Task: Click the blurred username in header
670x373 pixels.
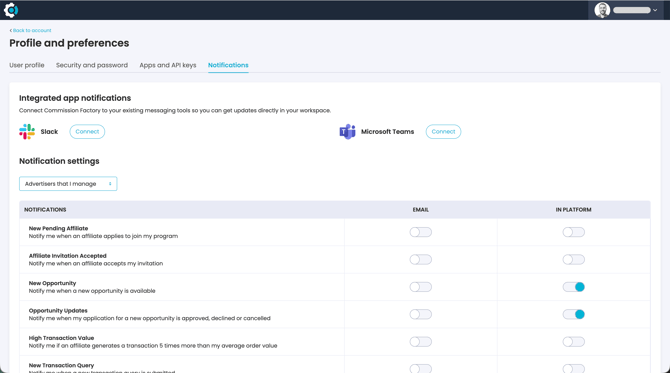Action: (x=632, y=10)
